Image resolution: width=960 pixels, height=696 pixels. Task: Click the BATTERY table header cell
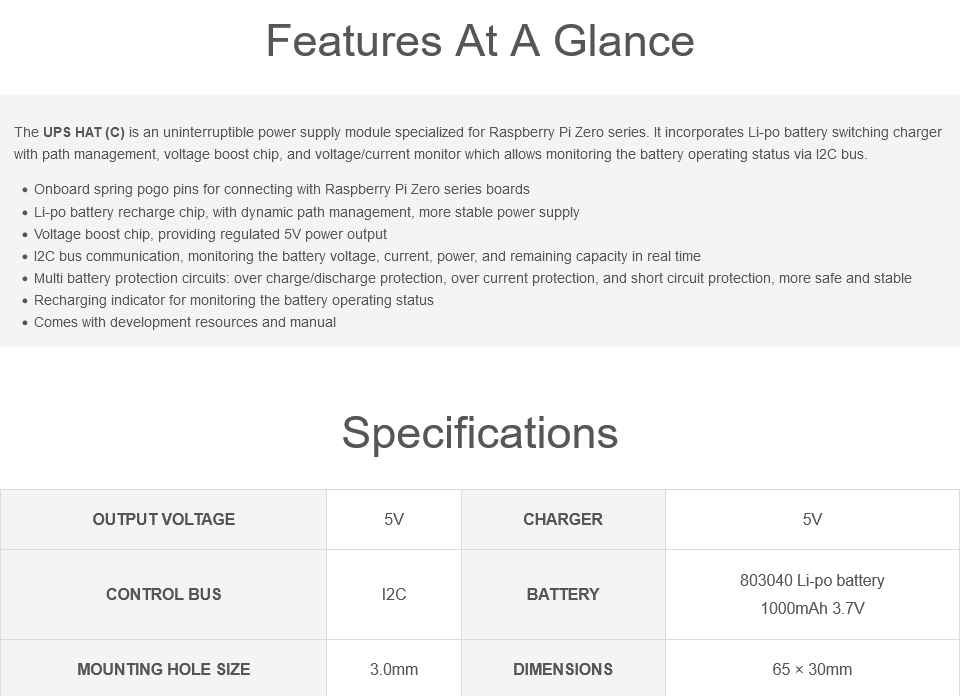coord(563,594)
